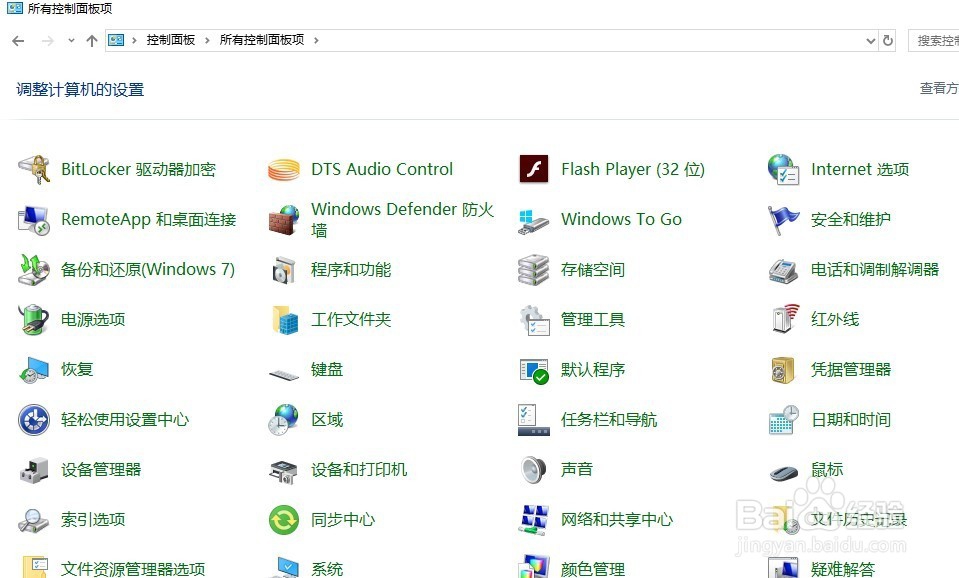
Task: Open BitLocker 驱动器加密 icon
Action: click(34, 169)
